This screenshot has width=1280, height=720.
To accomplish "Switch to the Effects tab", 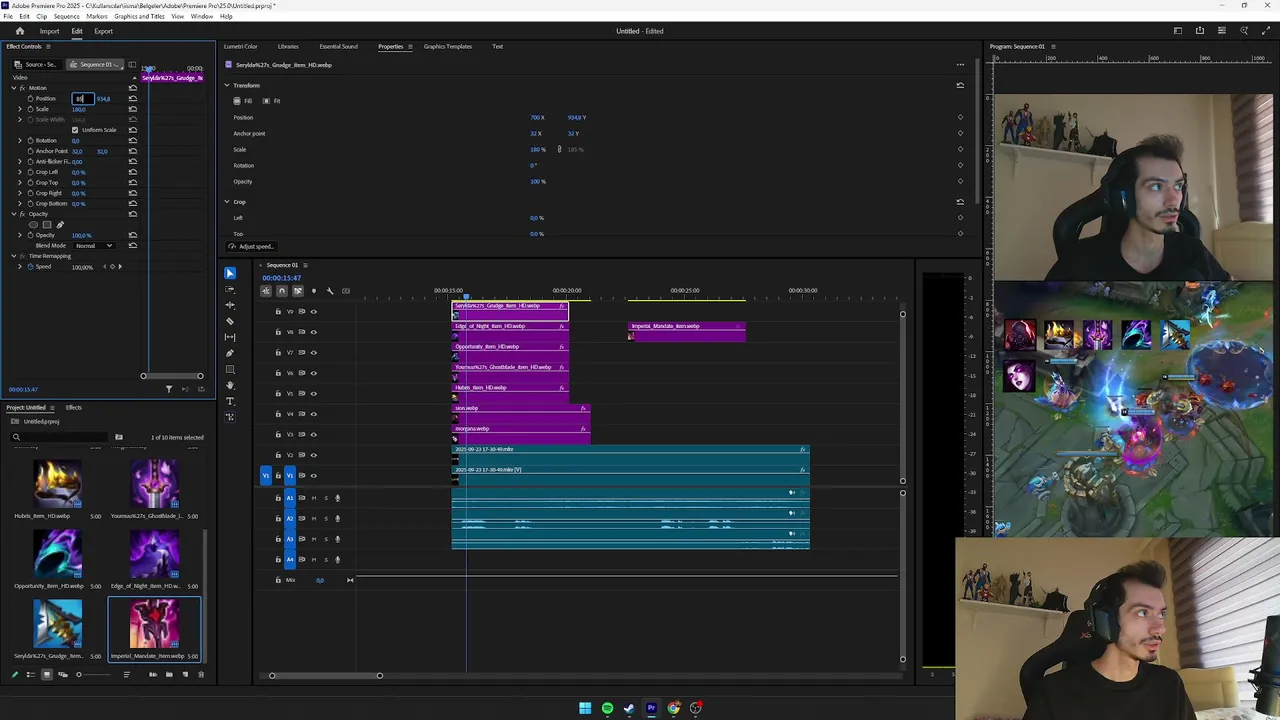I will pyautogui.click(x=74, y=407).
